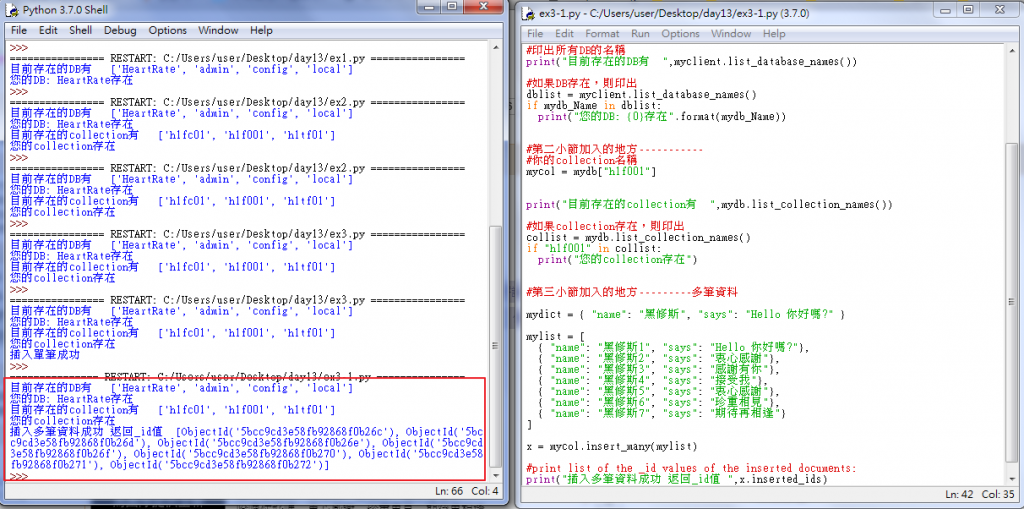Viewport: 1024px width, 509px height.
Task: Click file icon in ex3-1.py title bar
Action: point(529,13)
